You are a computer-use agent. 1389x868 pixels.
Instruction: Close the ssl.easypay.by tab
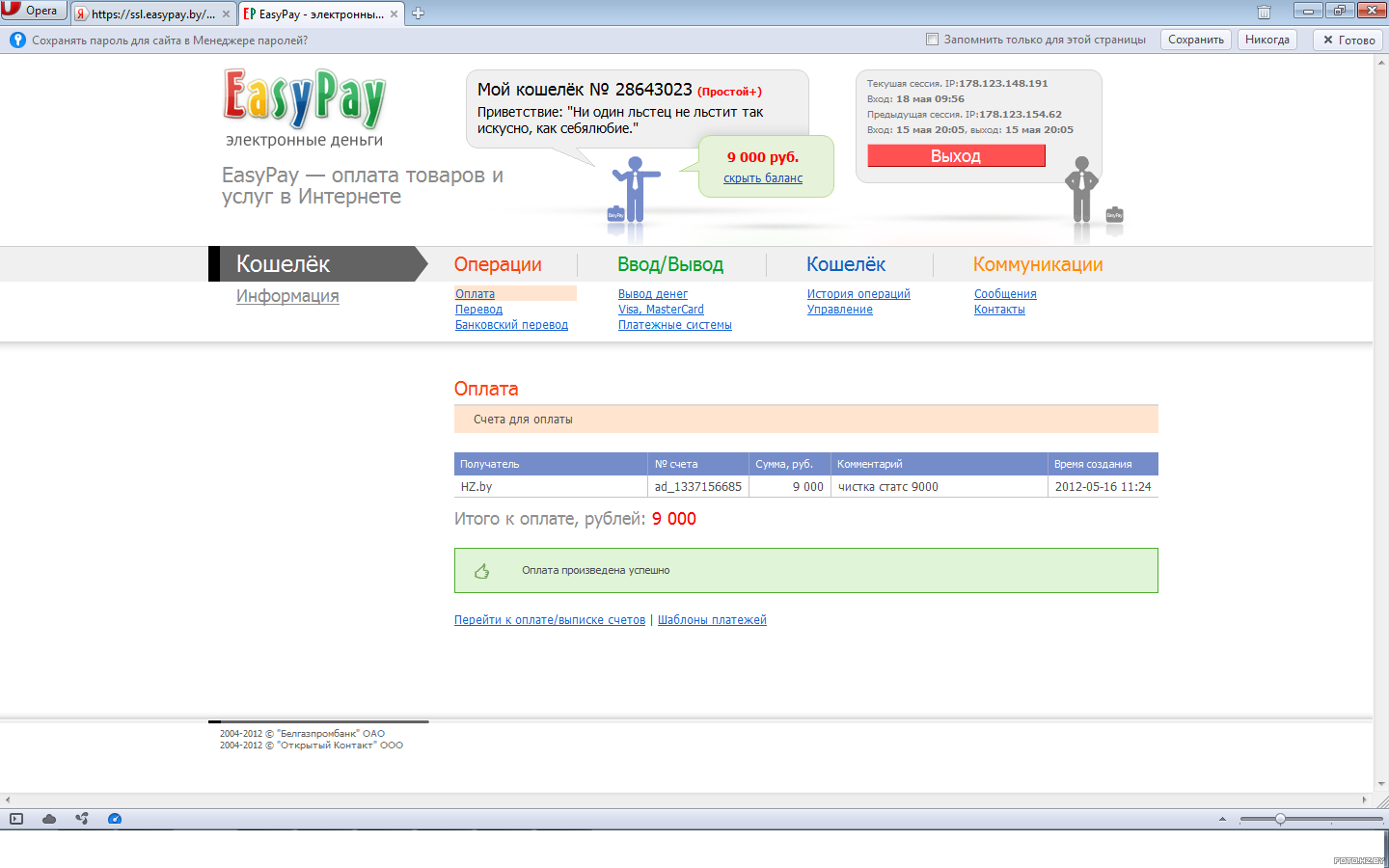pos(226,14)
